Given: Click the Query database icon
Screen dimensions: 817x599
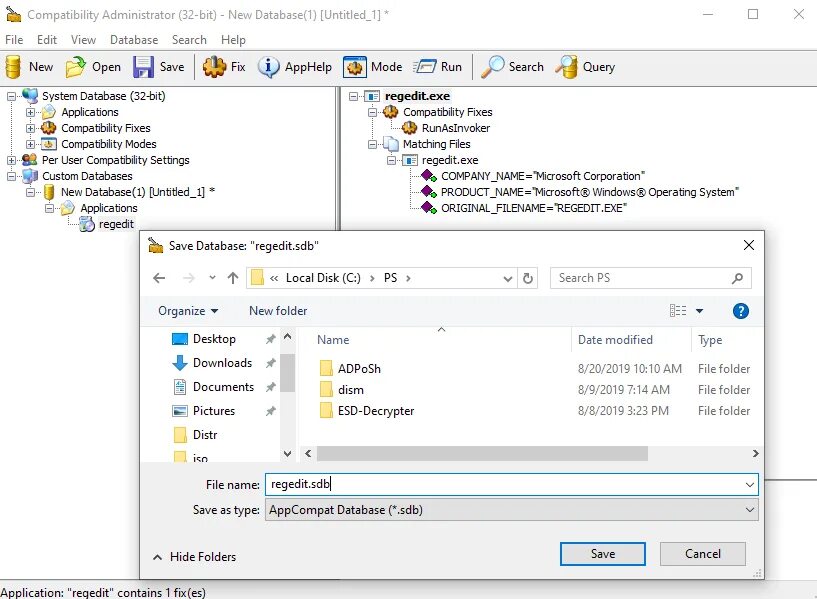Looking at the screenshot, I should [567, 66].
